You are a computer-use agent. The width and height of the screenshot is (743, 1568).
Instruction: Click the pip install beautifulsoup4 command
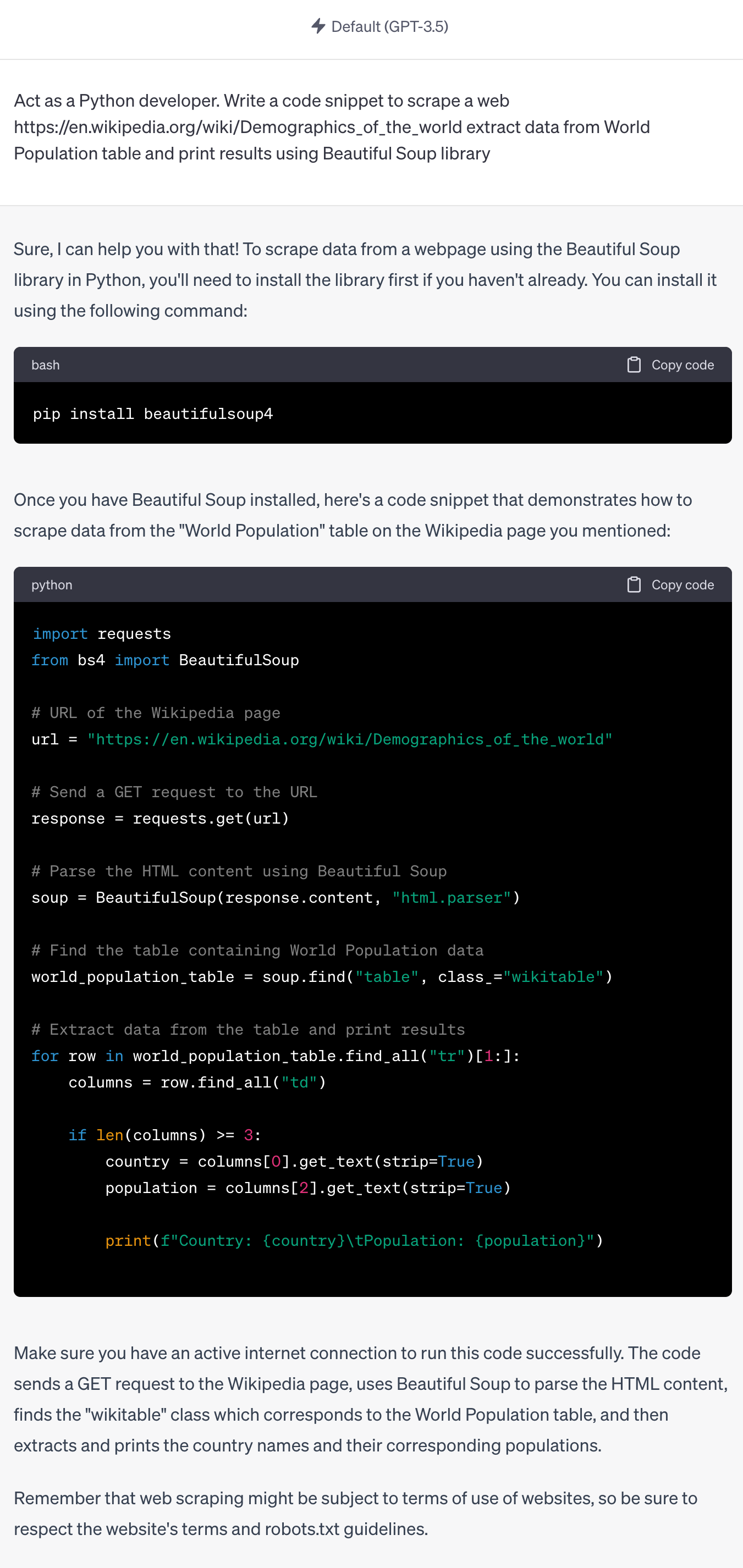pyautogui.click(x=153, y=414)
